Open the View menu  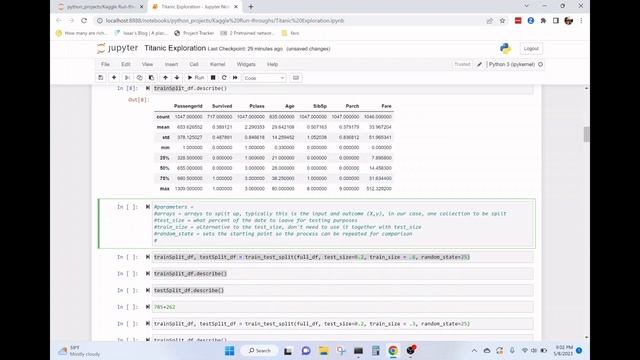point(147,64)
